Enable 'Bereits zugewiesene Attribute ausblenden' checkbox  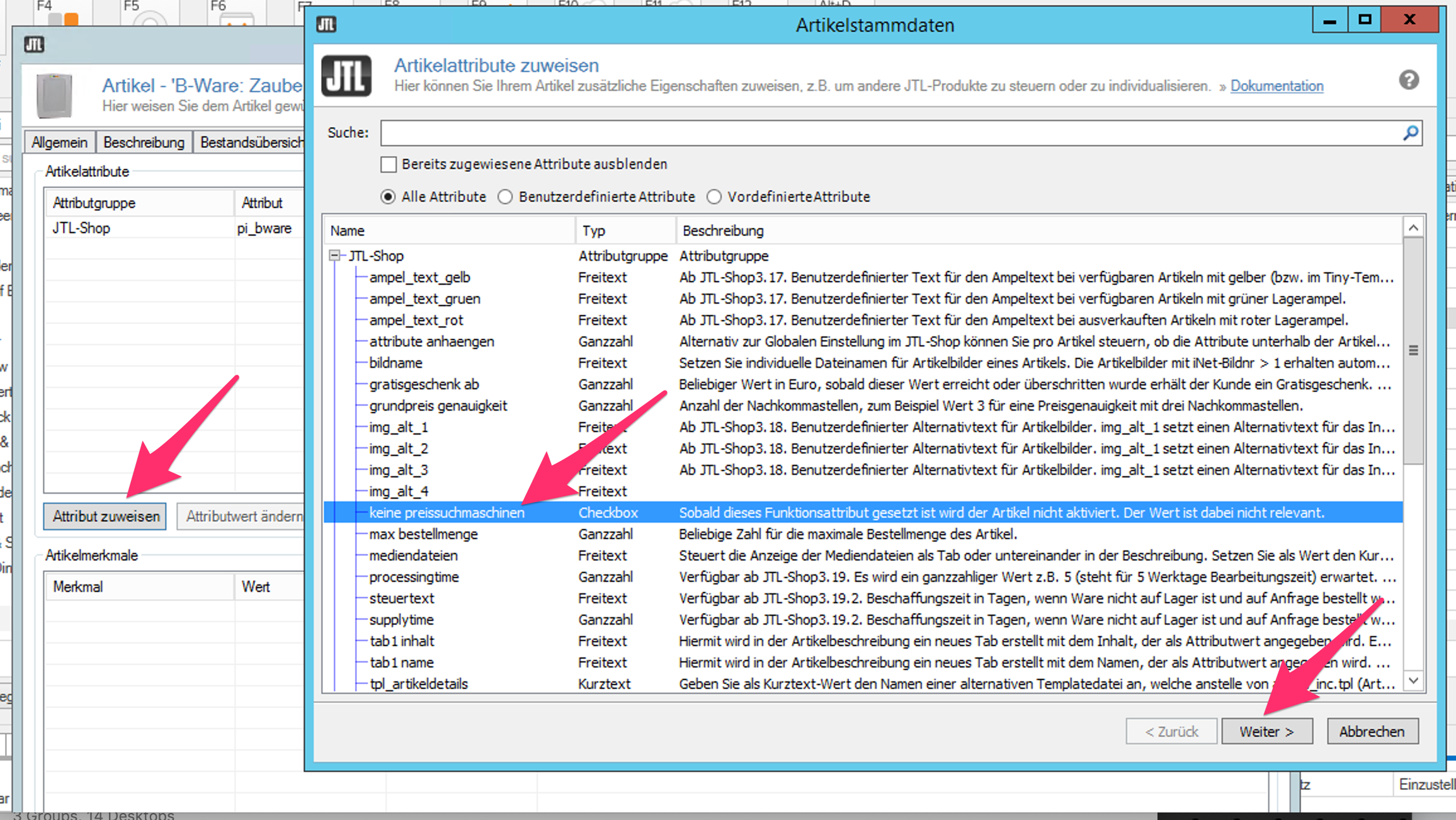pos(389,164)
